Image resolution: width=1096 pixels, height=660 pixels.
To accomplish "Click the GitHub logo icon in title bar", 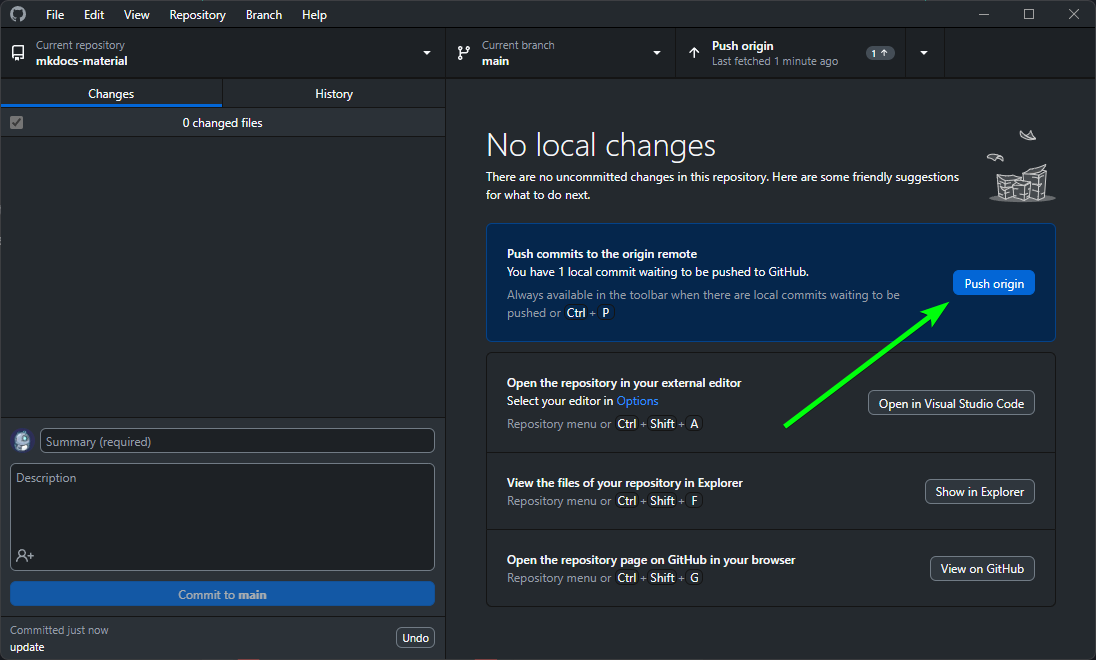I will [19, 15].
